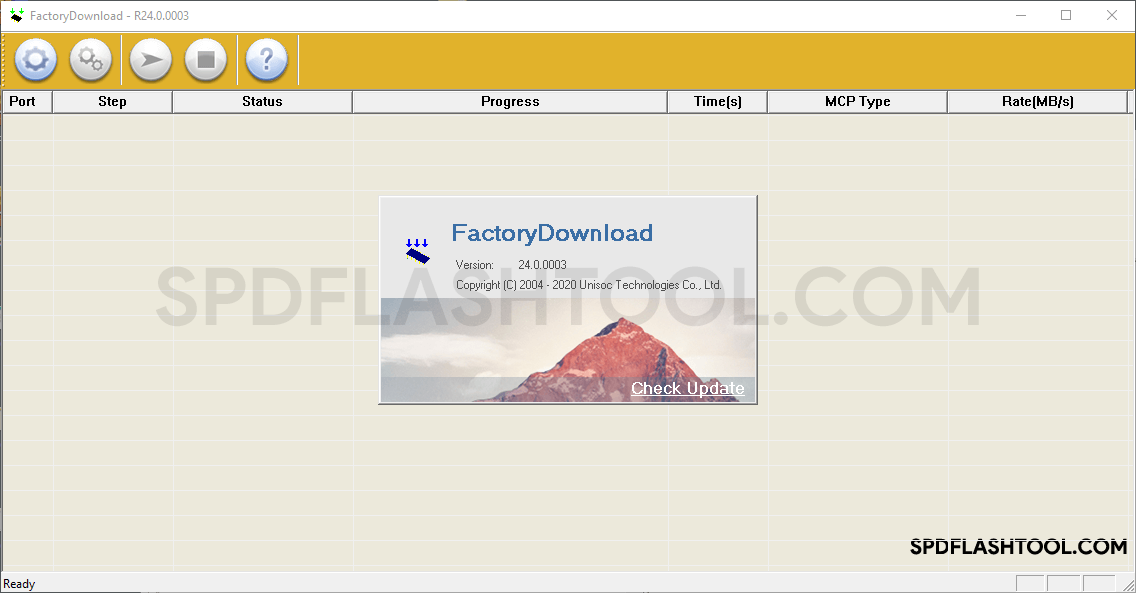Image resolution: width=1136 pixels, height=593 pixels.
Task: Click the FactoryDownload app icon in title bar
Action: 16,15
